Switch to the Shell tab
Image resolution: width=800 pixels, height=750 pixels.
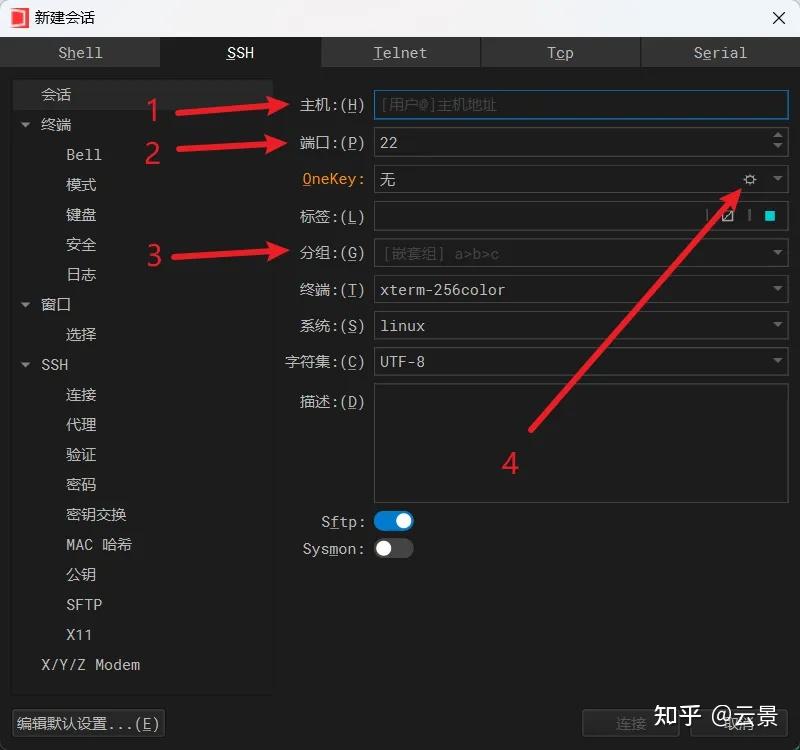[80, 52]
